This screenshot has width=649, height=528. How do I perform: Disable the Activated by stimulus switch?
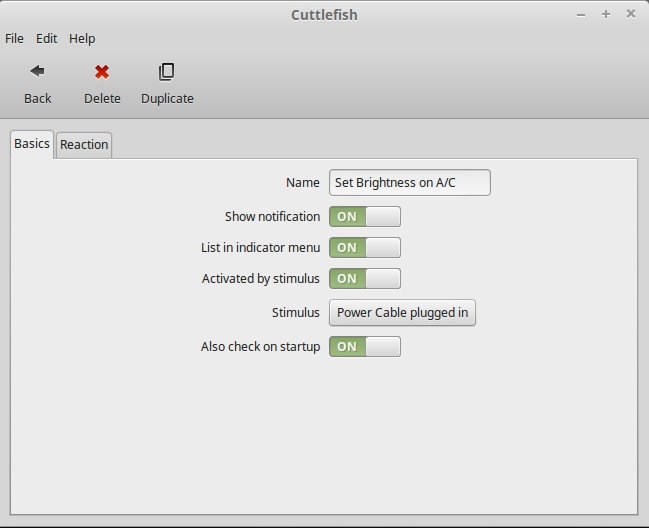coord(364,279)
